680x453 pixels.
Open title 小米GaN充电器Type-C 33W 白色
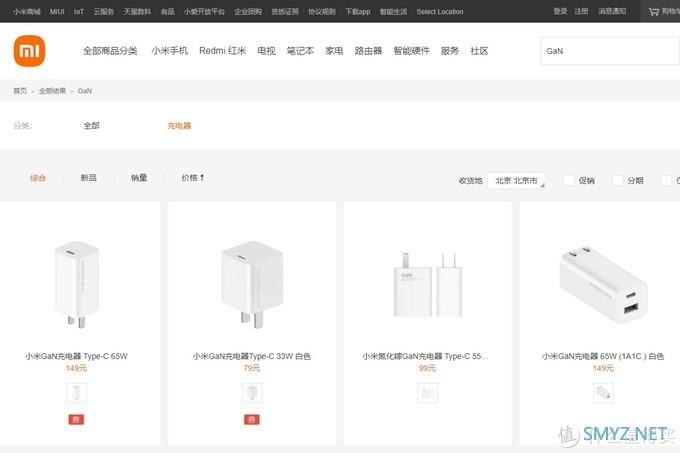point(252,356)
